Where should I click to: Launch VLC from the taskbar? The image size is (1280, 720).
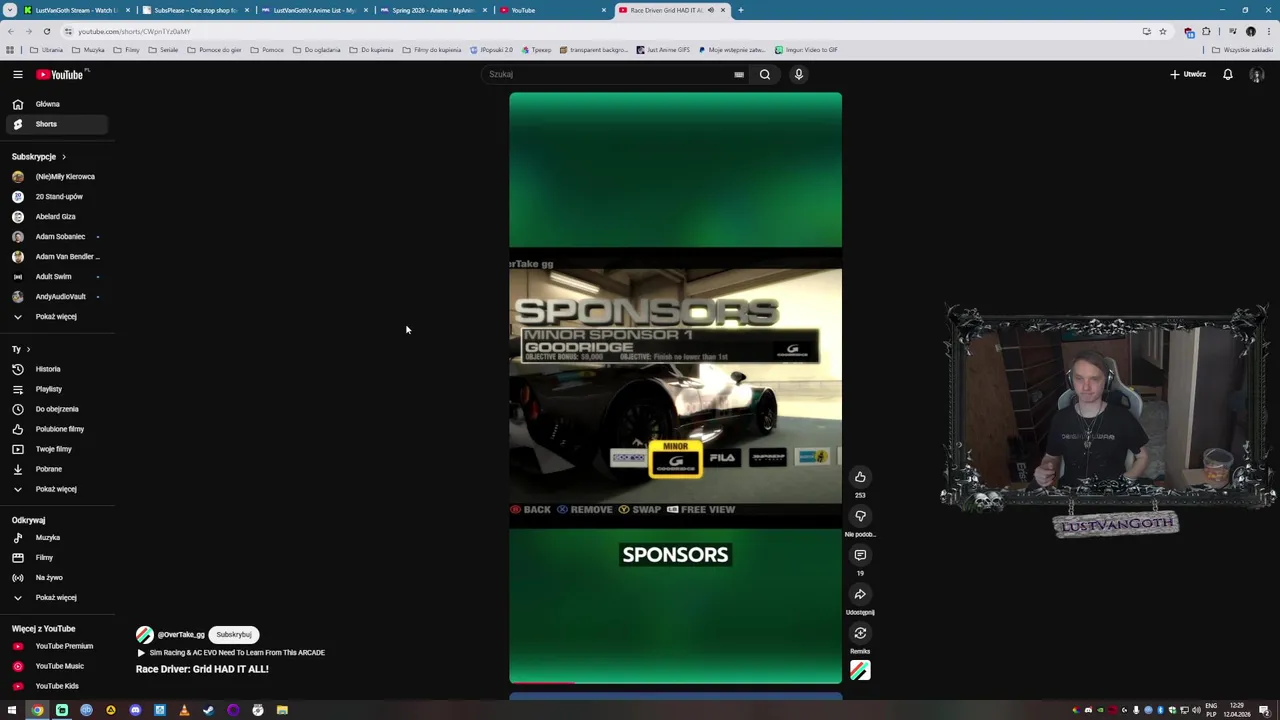(184, 710)
